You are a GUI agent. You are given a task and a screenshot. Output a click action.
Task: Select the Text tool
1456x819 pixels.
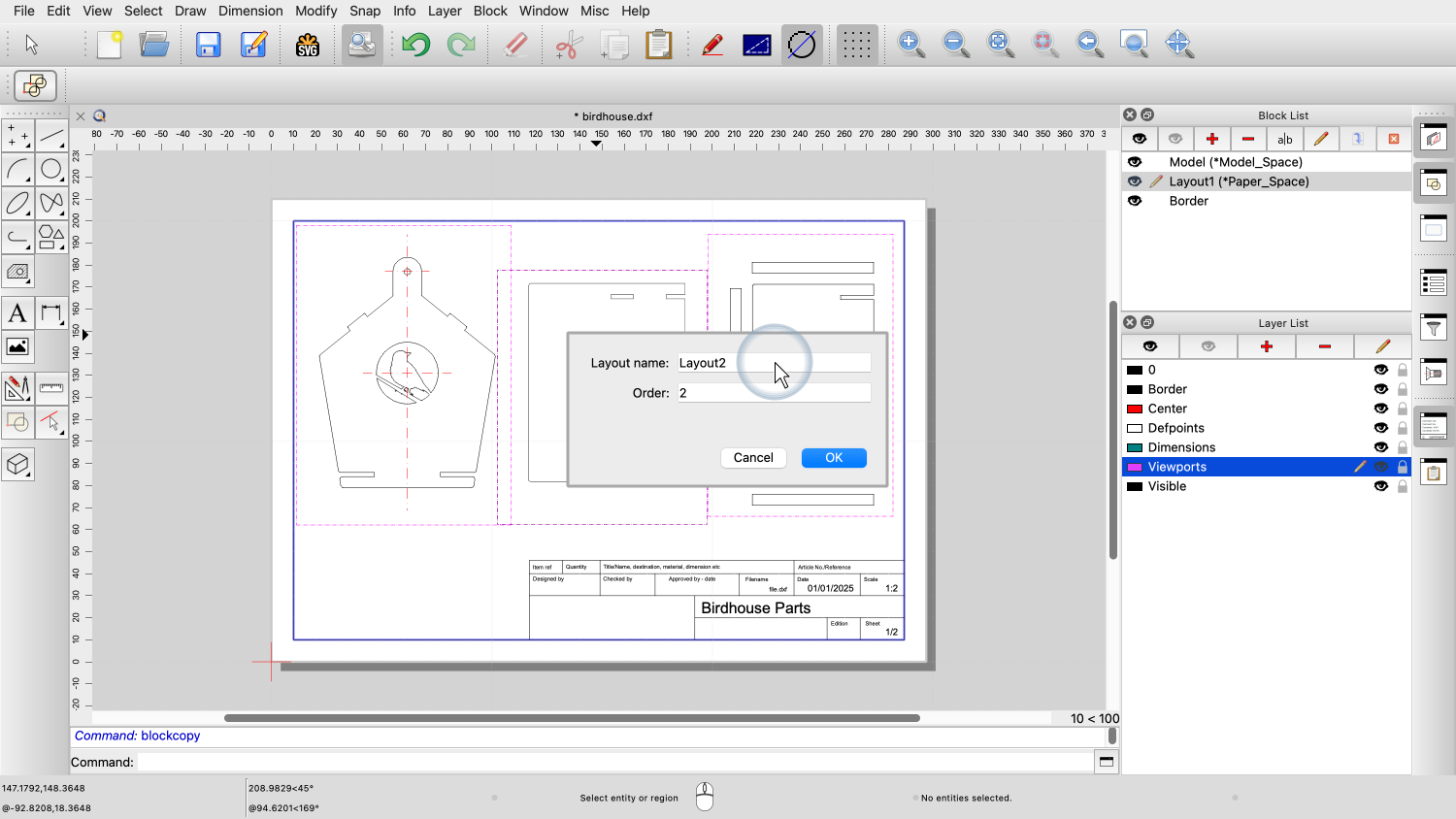click(x=17, y=313)
